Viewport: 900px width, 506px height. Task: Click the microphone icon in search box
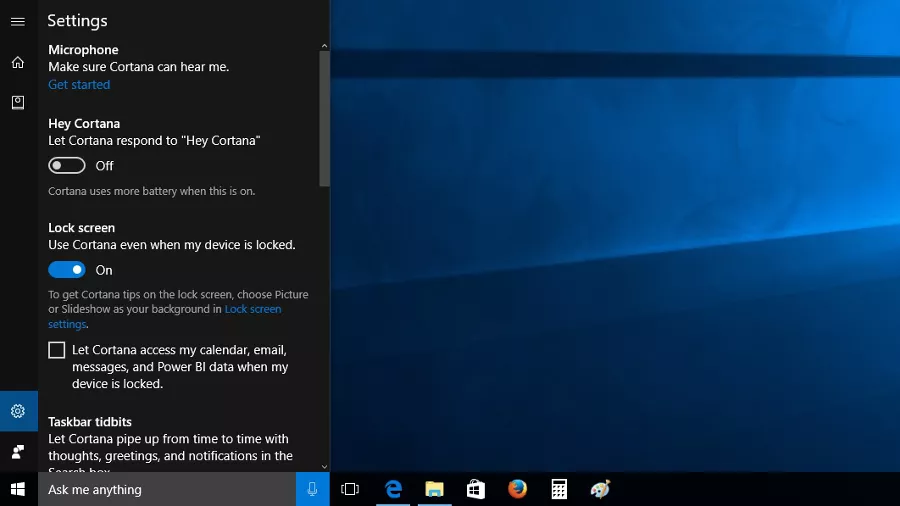coord(312,489)
